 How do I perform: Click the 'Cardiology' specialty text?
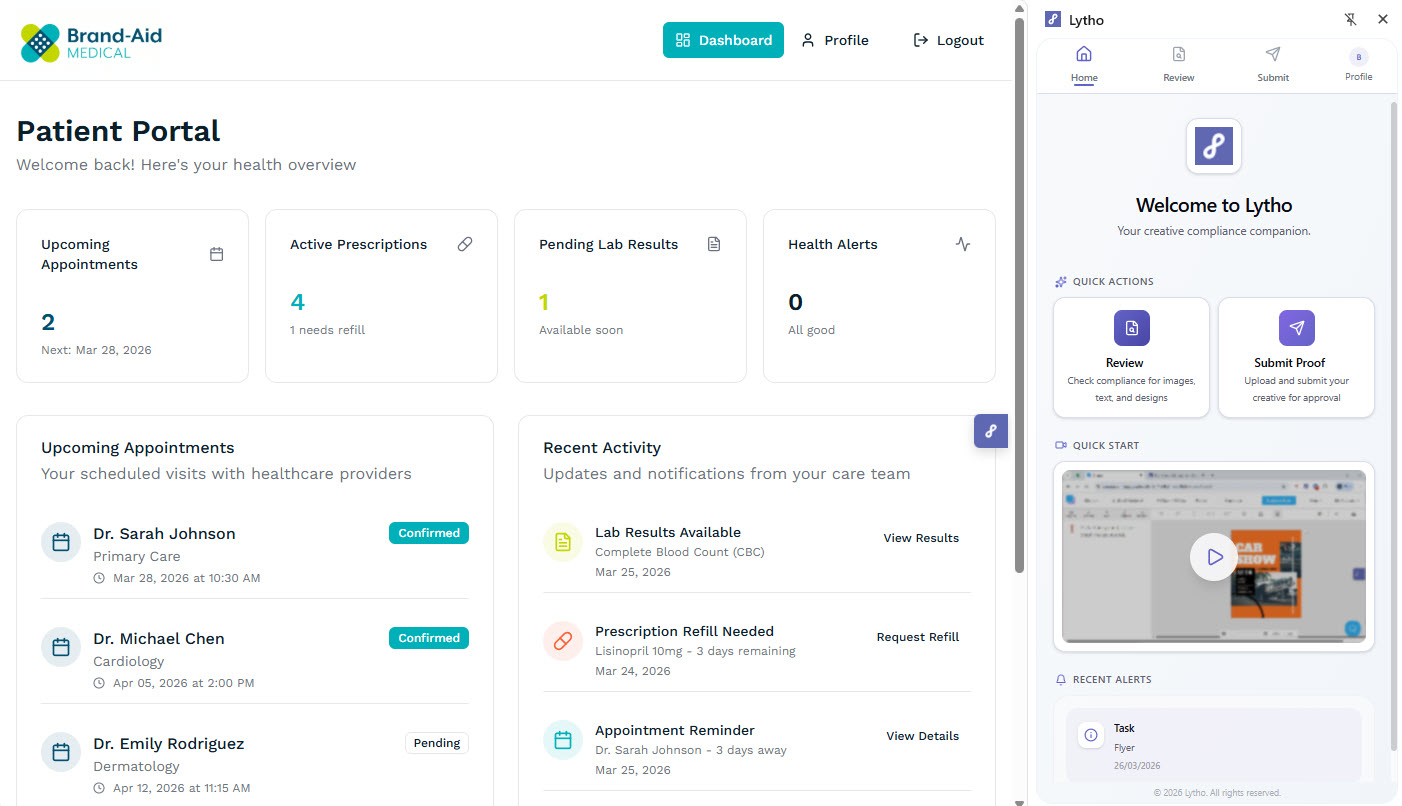[129, 661]
